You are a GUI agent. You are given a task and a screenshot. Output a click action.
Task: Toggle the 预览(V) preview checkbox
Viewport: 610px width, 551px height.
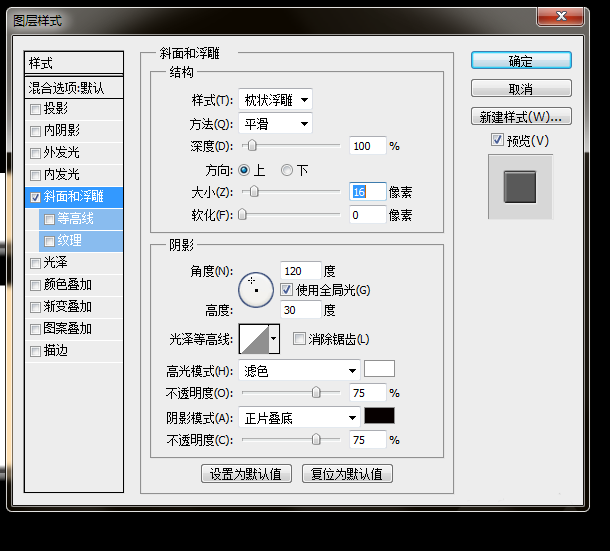tap(497, 140)
